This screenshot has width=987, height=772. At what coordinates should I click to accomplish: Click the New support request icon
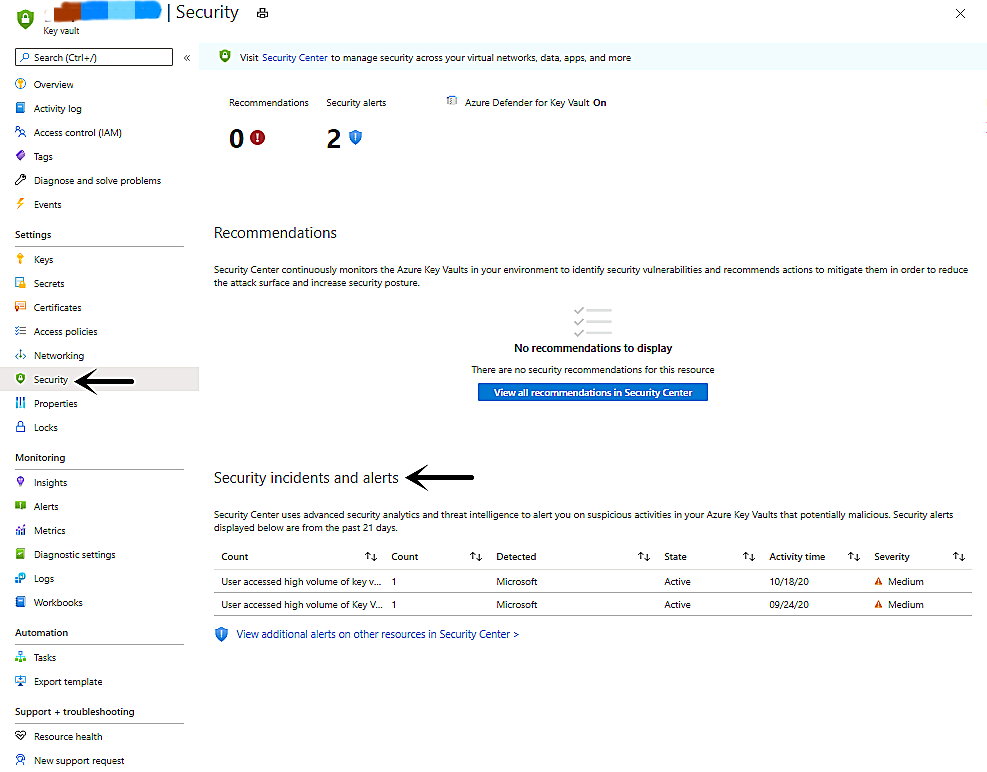tap(21, 759)
